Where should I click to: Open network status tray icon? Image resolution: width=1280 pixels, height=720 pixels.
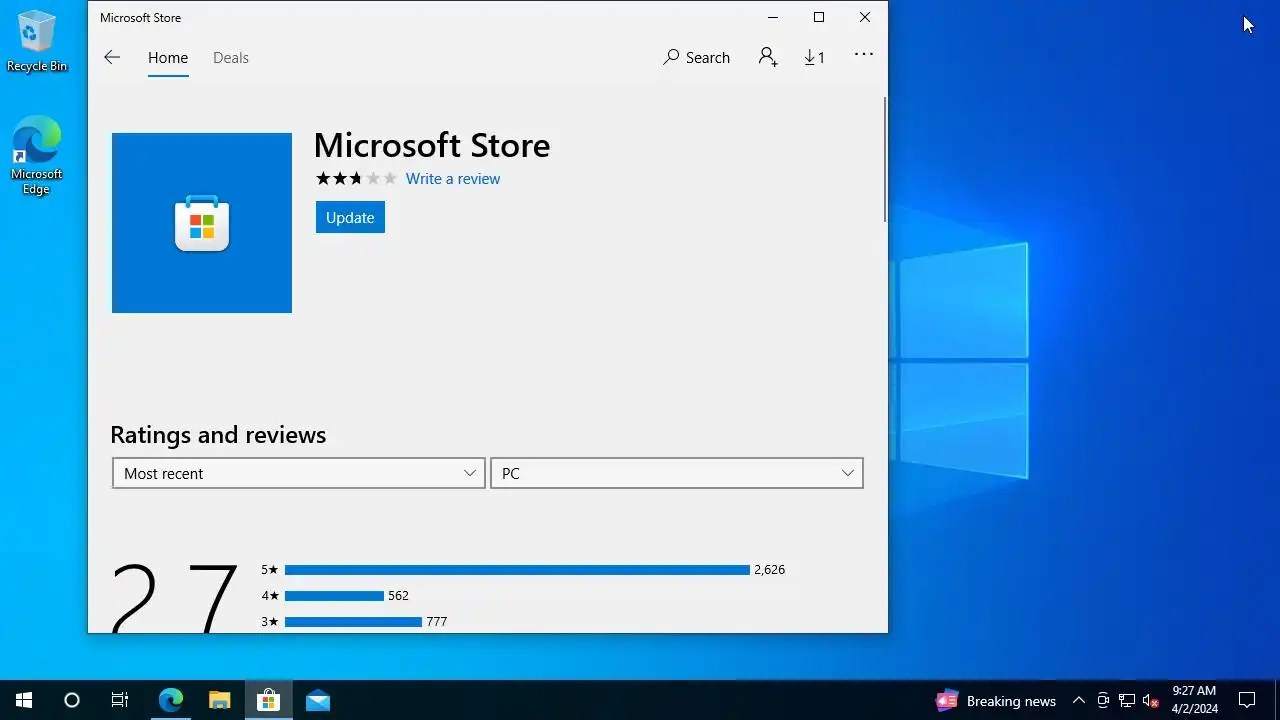click(x=1127, y=701)
